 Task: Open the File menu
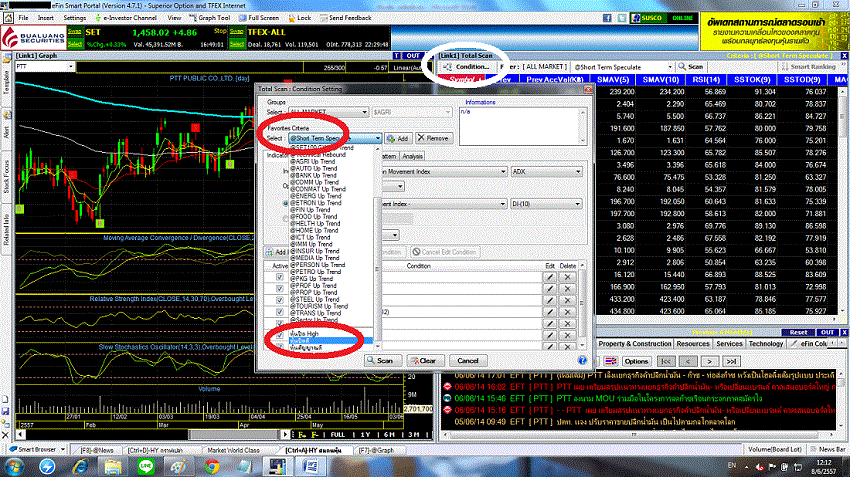coord(23,18)
